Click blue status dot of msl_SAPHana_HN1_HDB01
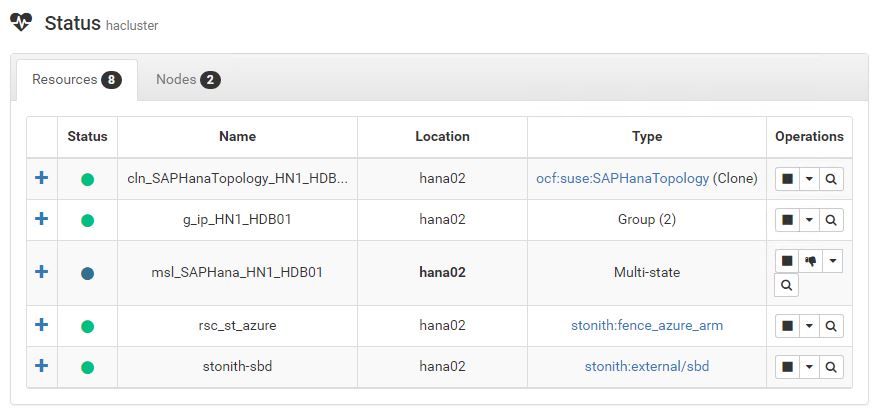The height and width of the screenshot is (419, 877). tap(87, 274)
